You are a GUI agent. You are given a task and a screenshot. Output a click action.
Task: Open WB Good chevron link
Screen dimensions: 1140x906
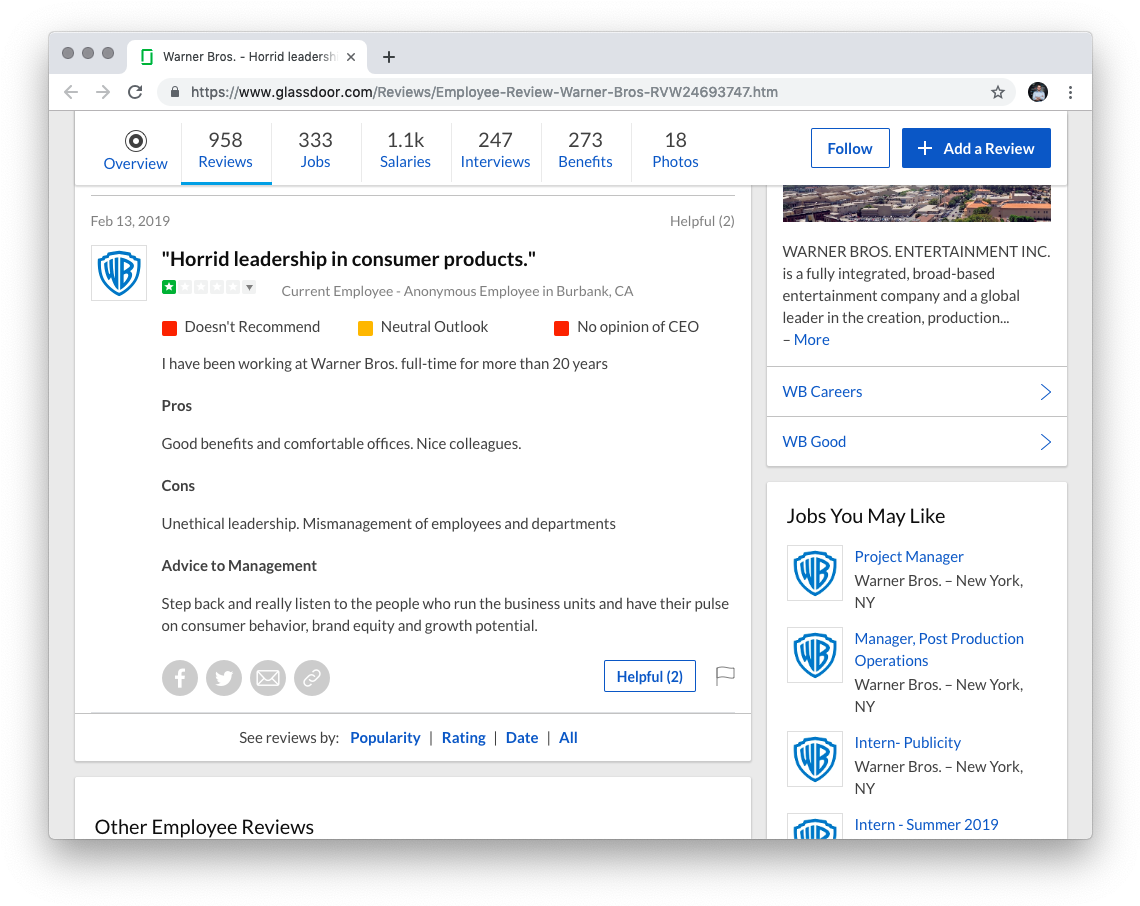[1045, 442]
